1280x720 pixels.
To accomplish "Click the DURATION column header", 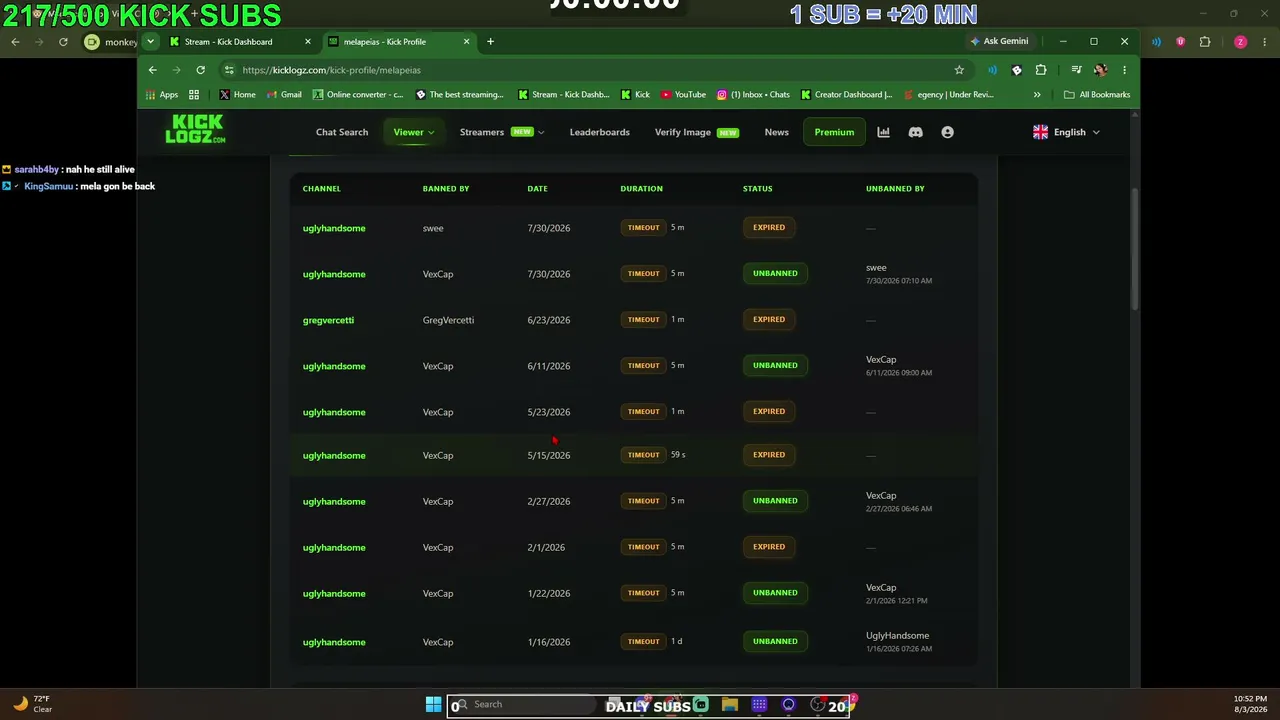I will tap(641, 188).
